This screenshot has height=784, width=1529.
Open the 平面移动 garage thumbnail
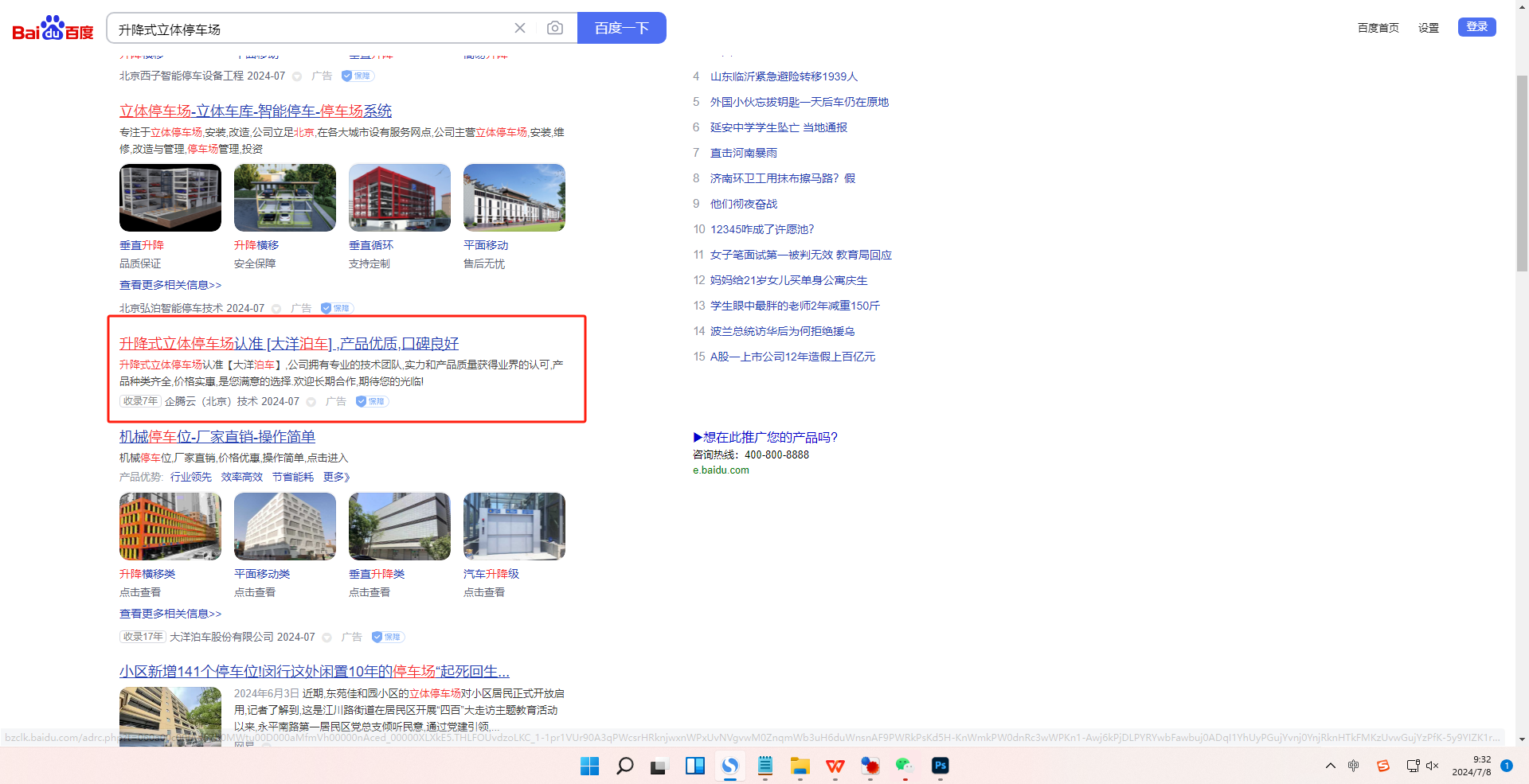click(514, 197)
